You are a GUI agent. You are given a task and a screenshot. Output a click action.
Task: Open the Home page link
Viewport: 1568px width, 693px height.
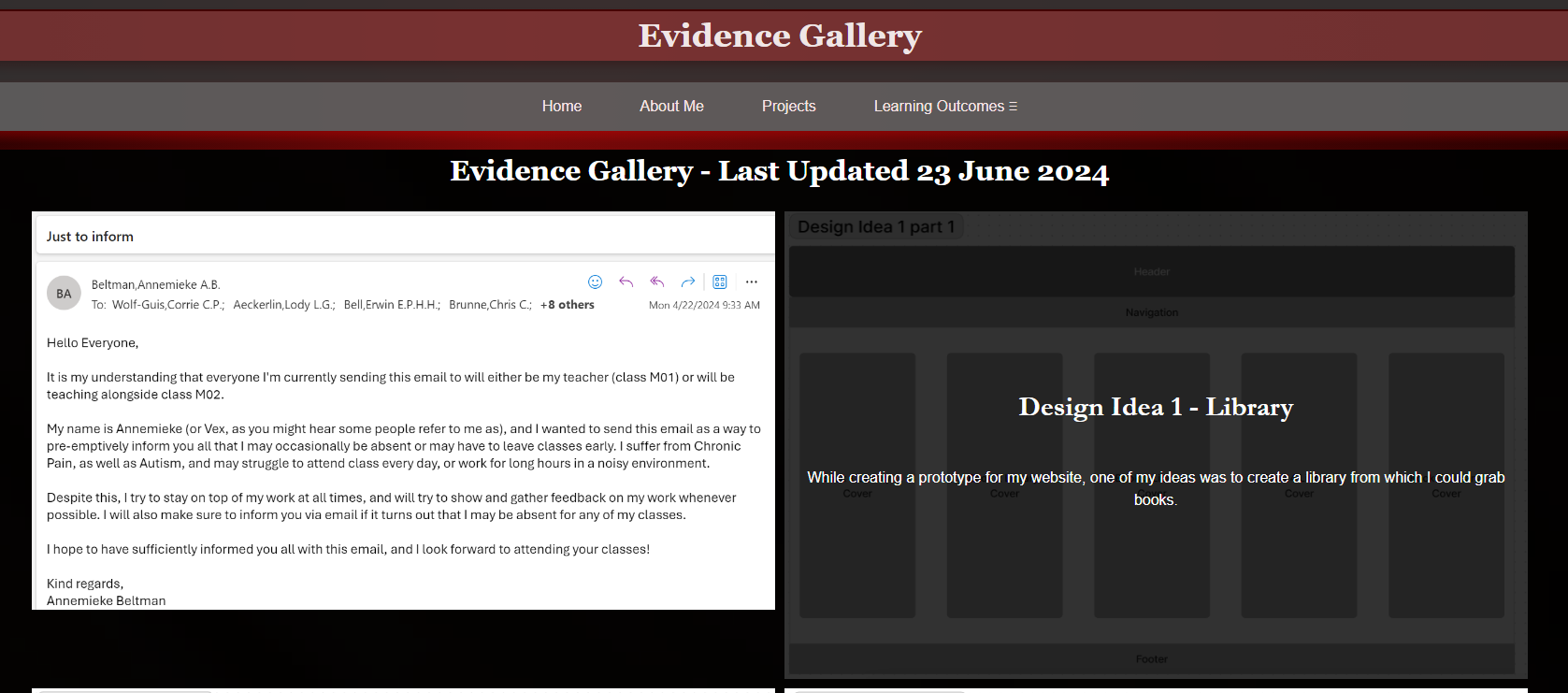coord(562,107)
